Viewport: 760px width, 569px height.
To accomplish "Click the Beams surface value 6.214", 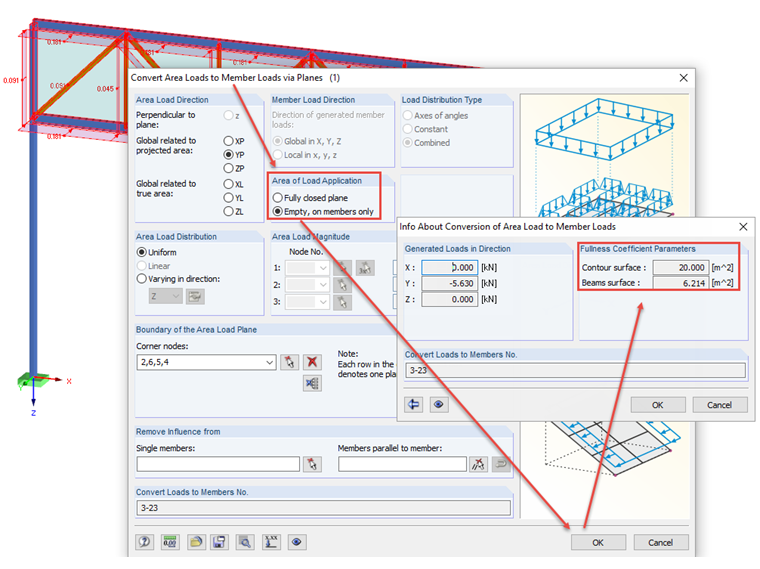I will [681, 283].
